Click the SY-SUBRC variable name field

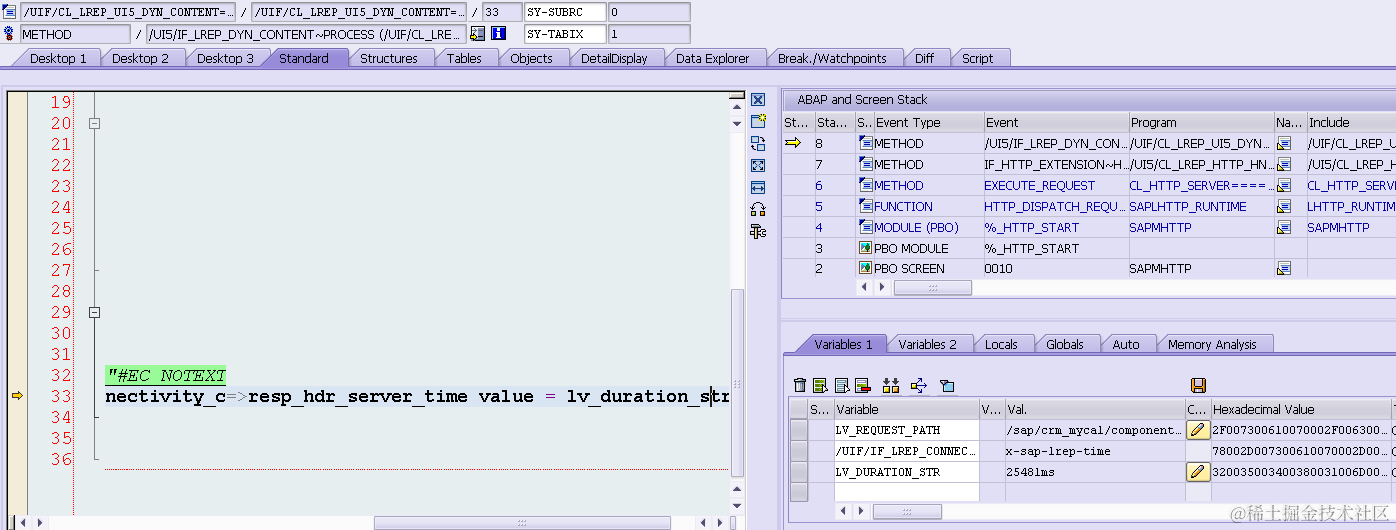pos(565,12)
